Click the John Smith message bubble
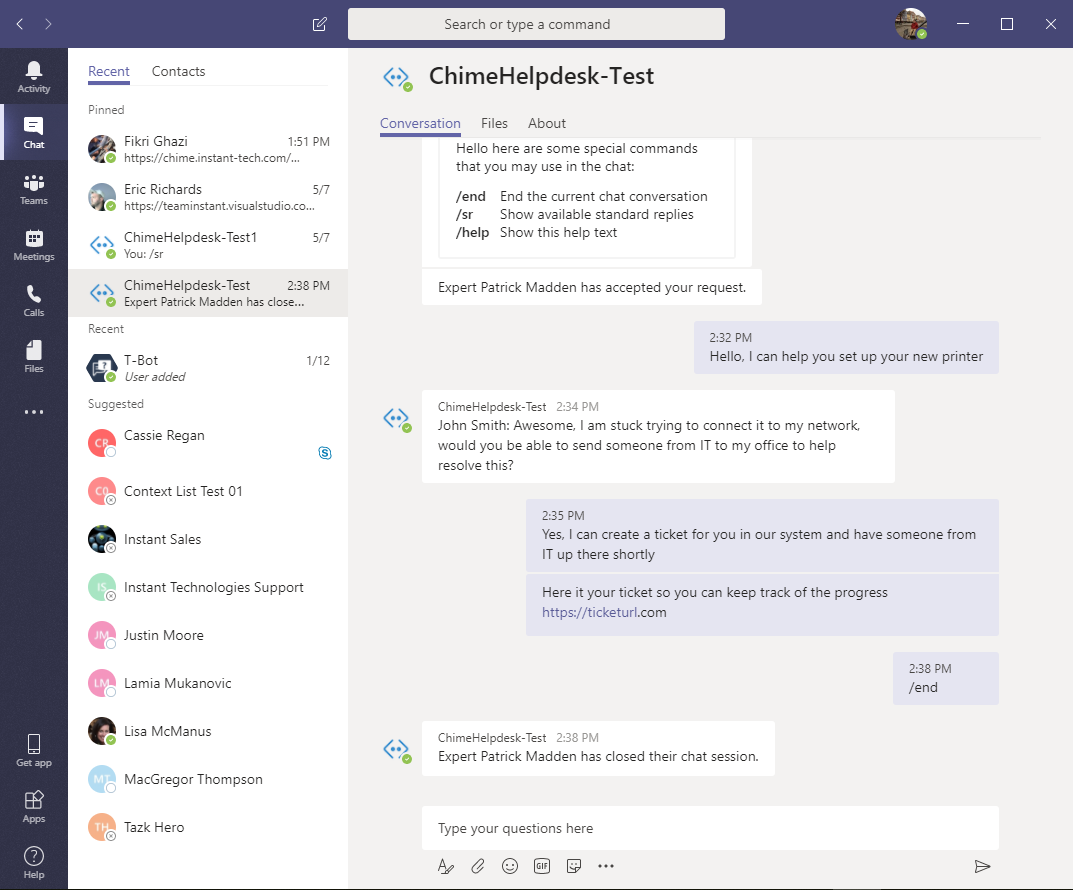Viewport: 1073px width, 890px height. [658, 436]
